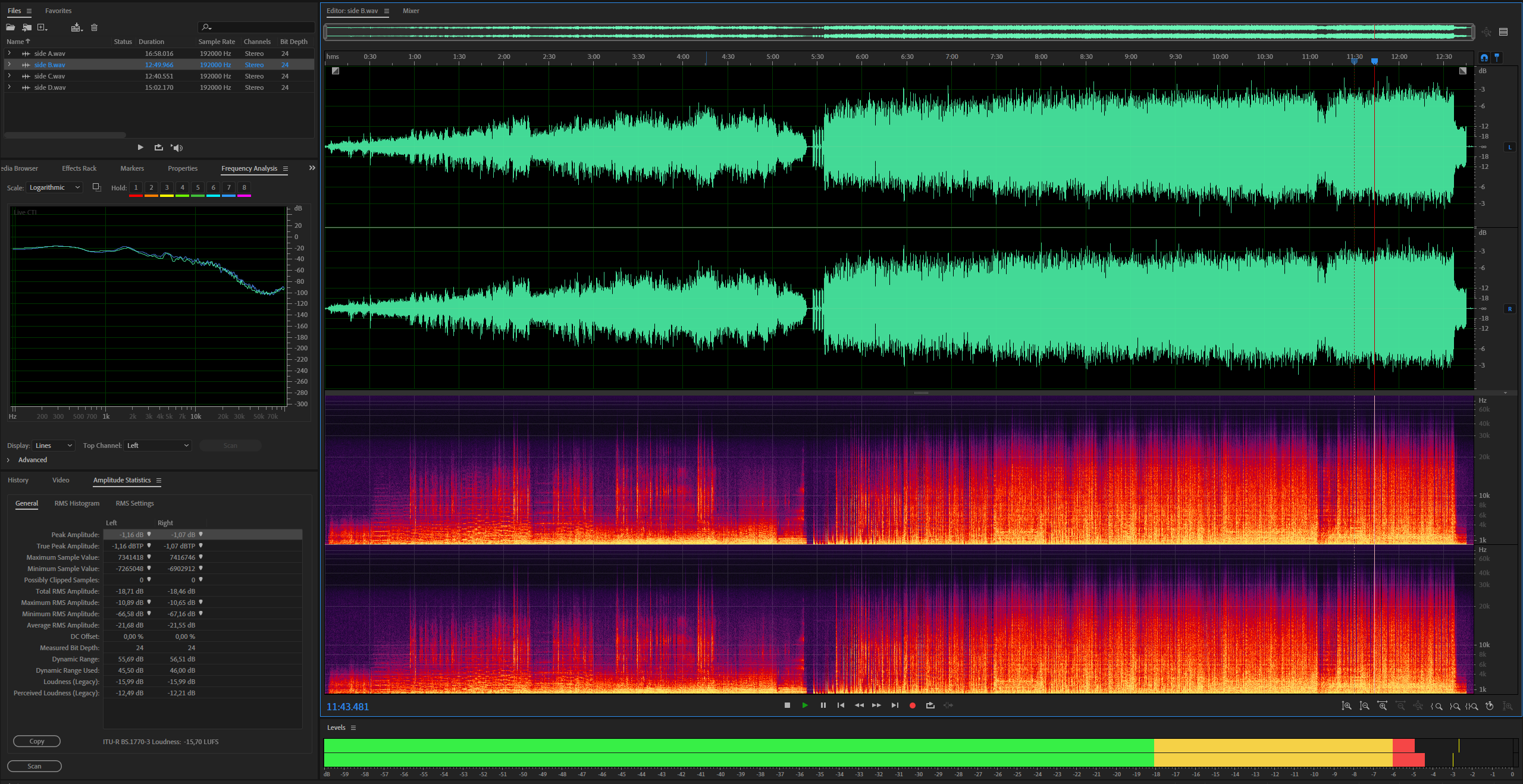
Task: Click the Files list horizontal scrollbar
Action: tap(65, 135)
